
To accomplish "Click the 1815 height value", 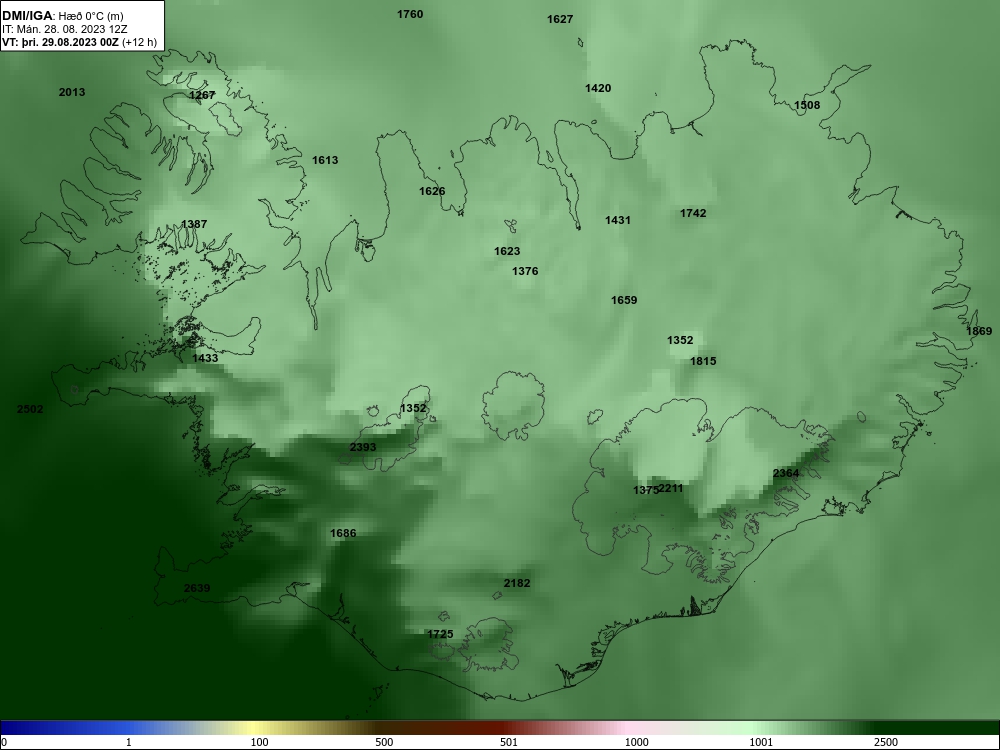I will click(x=703, y=361).
